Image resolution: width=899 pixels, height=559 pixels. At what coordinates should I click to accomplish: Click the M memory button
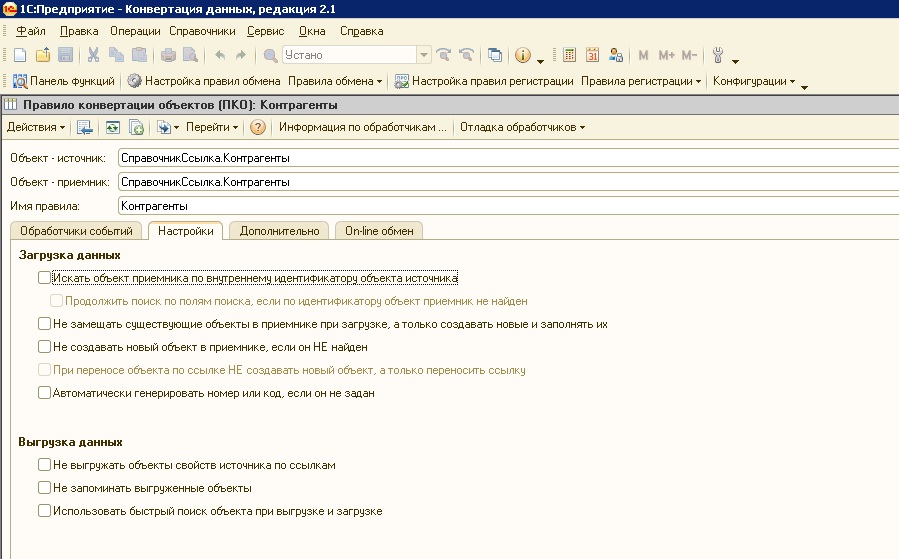click(643, 55)
